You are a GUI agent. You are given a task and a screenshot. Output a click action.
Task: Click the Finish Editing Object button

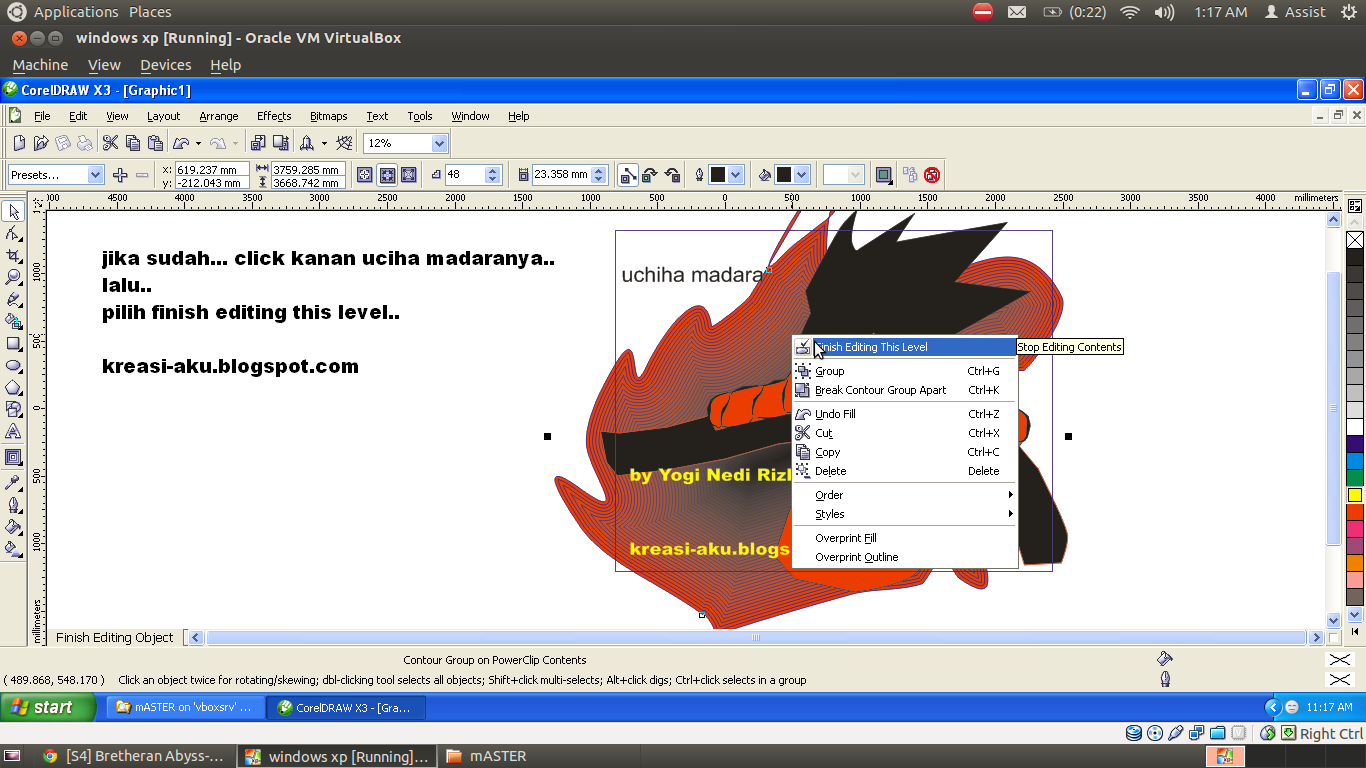pyautogui.click(x=115, y=637)
